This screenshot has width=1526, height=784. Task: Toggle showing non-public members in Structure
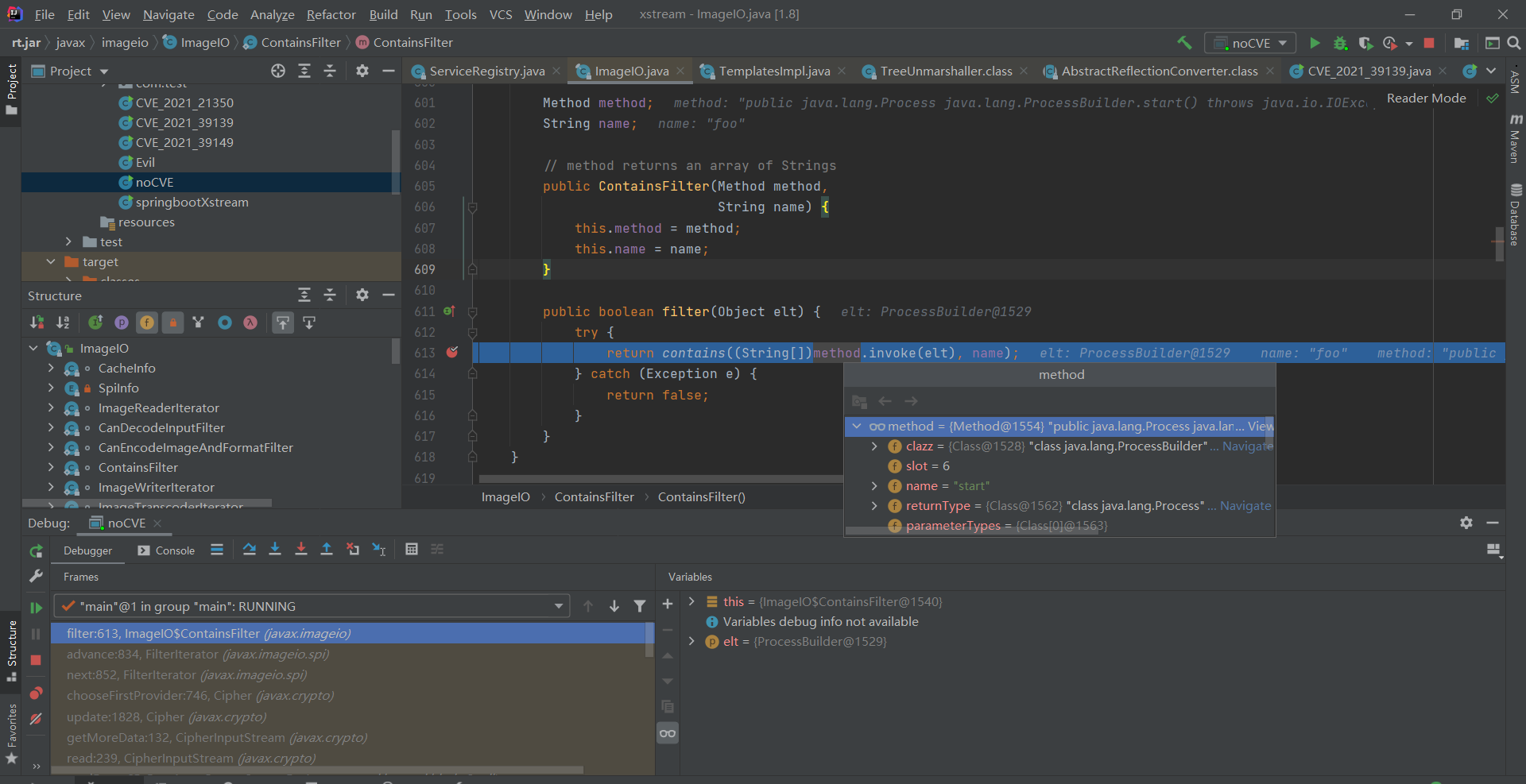[x=173, y=322]
